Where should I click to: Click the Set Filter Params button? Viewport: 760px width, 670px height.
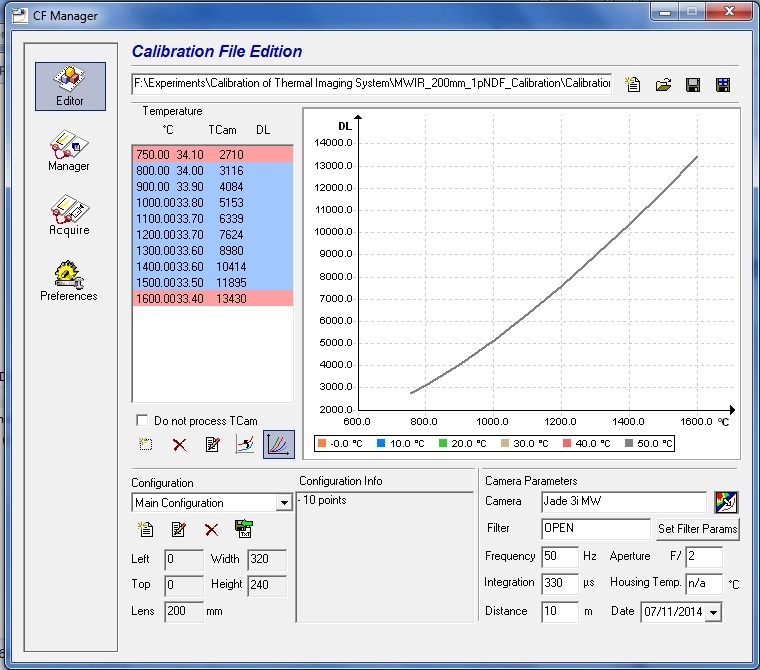click(x=697, y=529)
